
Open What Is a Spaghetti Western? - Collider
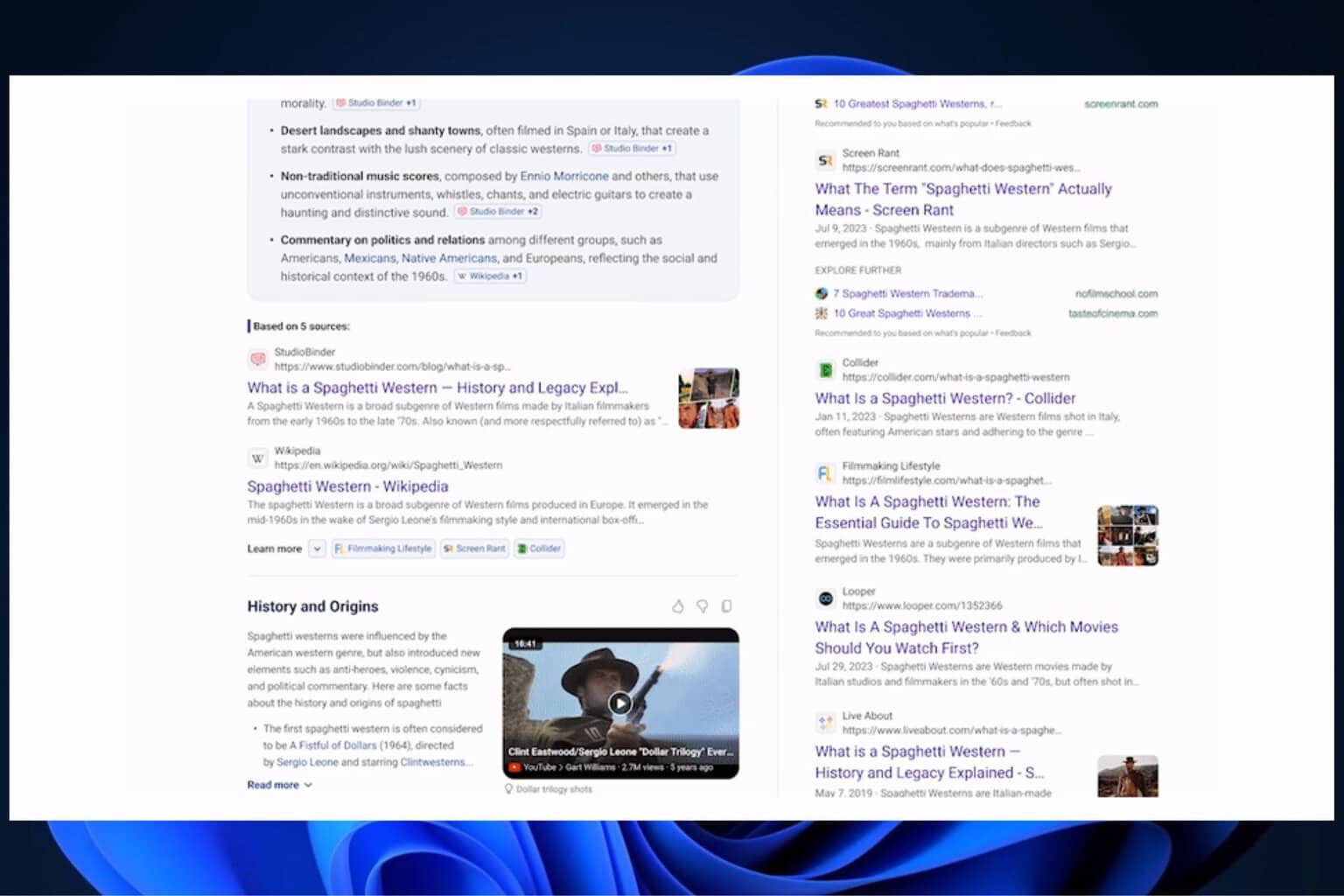(x=945, y=398)
